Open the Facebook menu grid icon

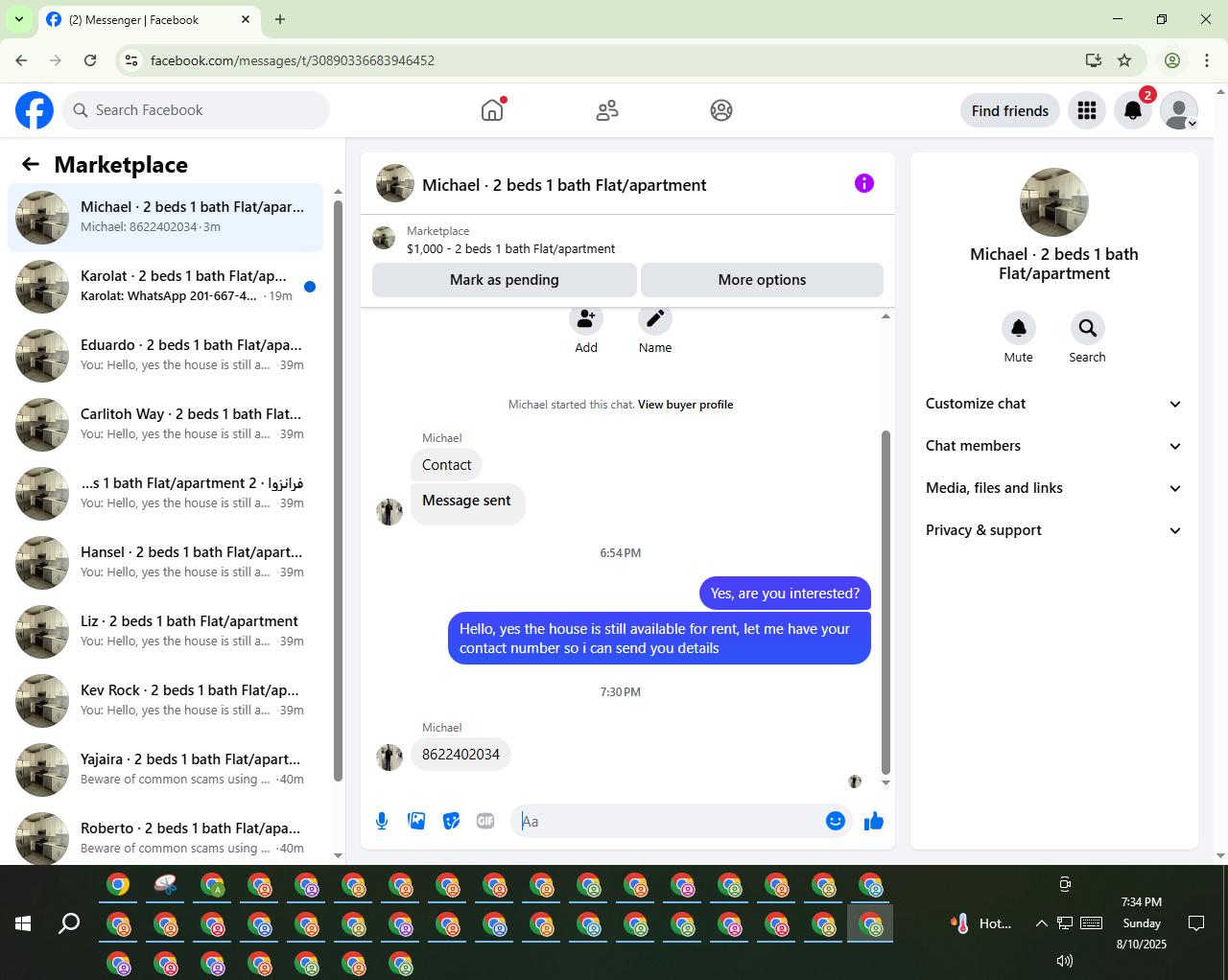pos(1087,110)
